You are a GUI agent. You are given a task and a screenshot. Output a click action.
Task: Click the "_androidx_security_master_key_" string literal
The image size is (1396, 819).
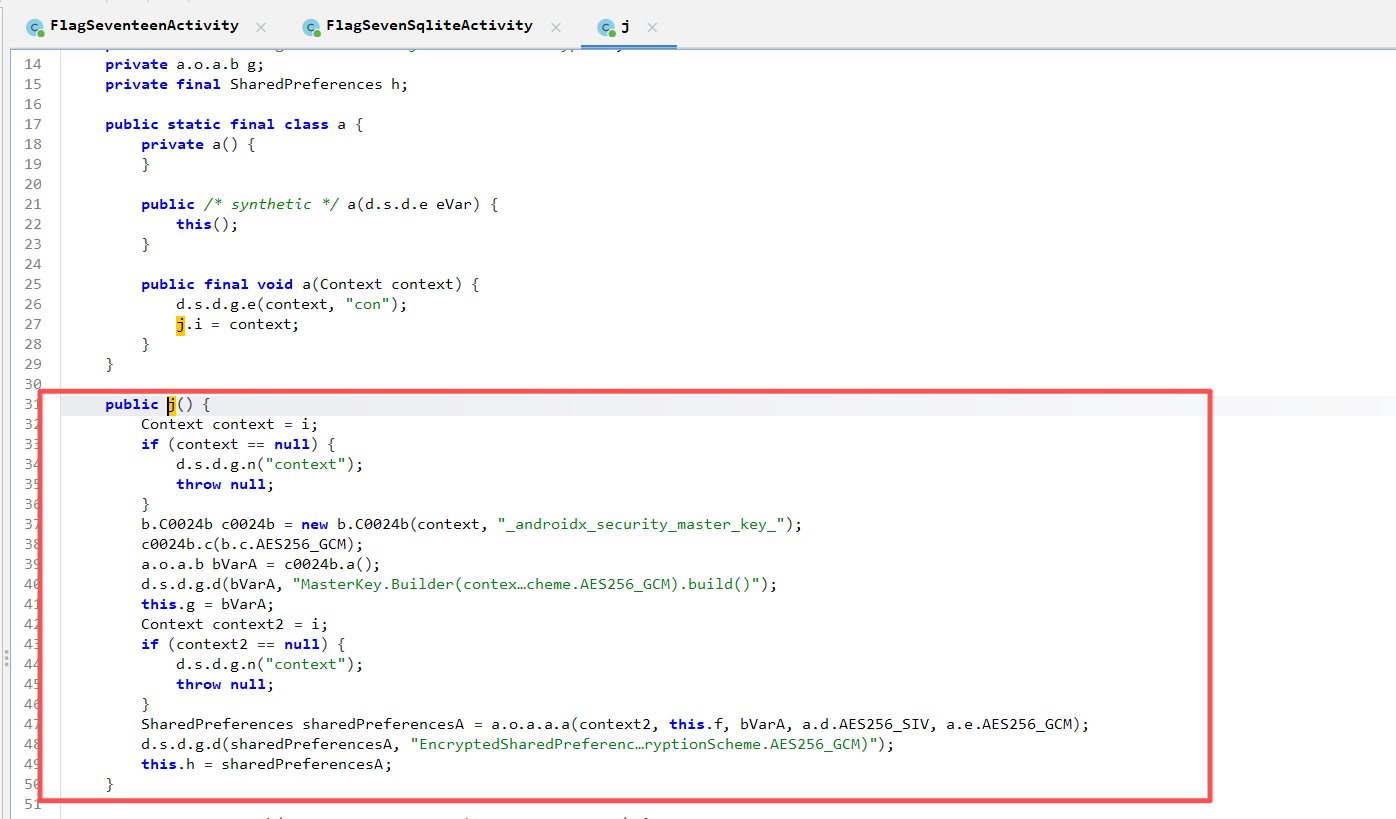[x=645, y=524]
